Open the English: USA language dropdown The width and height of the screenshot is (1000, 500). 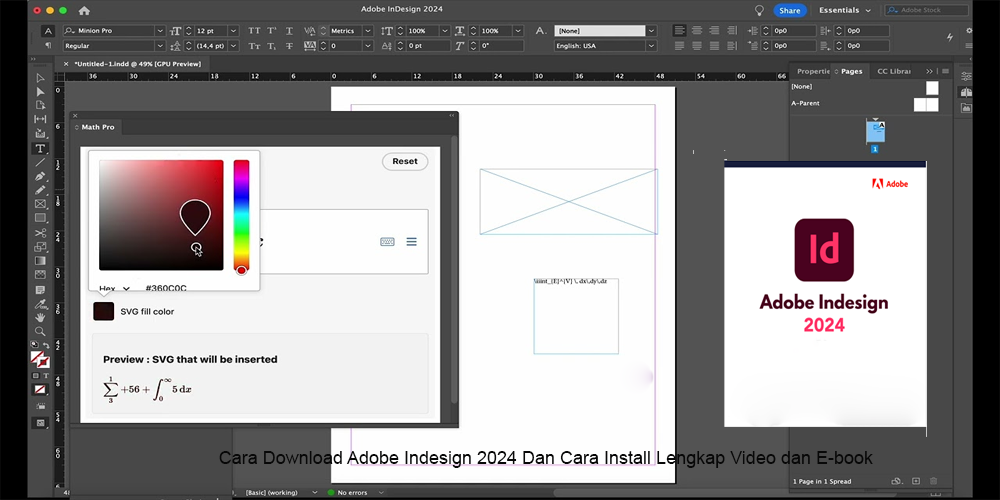(x=651, y=46)
